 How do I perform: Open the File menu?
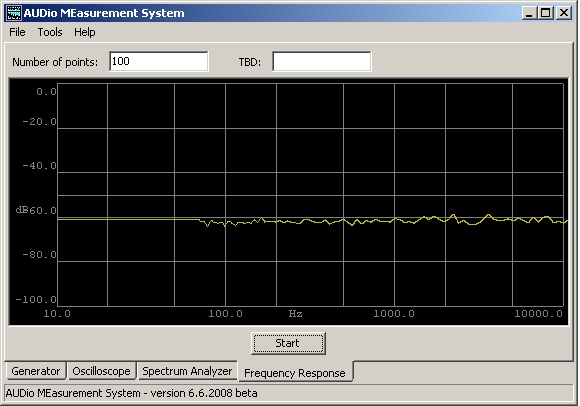coord(17,32)
